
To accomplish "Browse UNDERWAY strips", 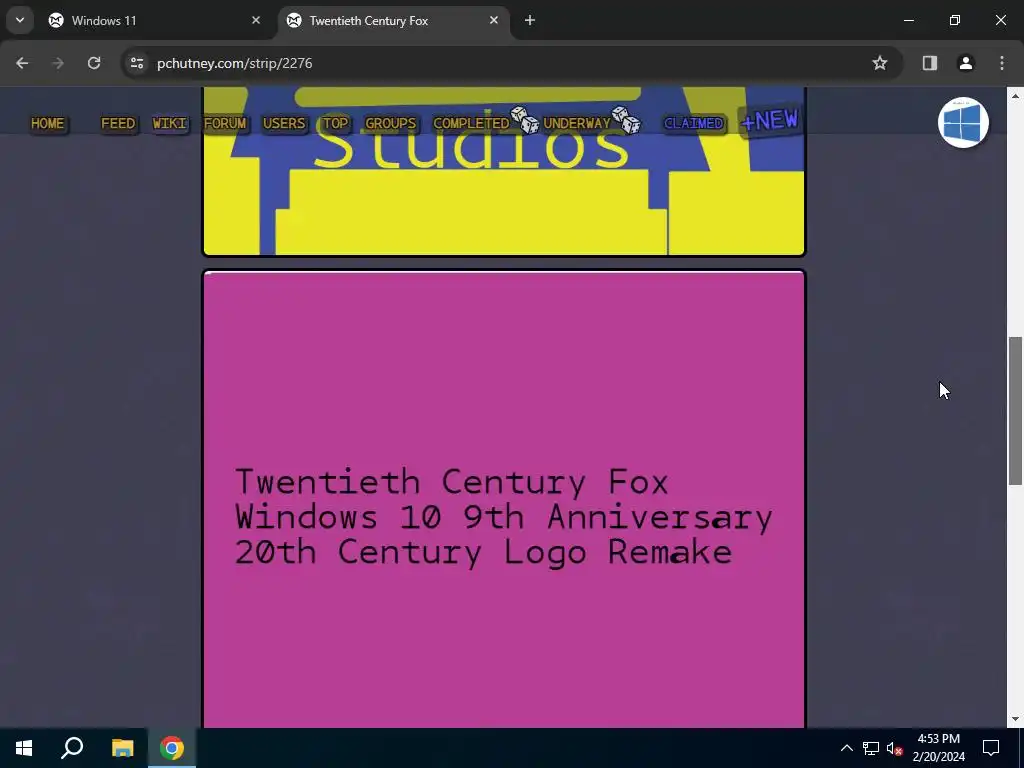I will click(x=577, y=123).
